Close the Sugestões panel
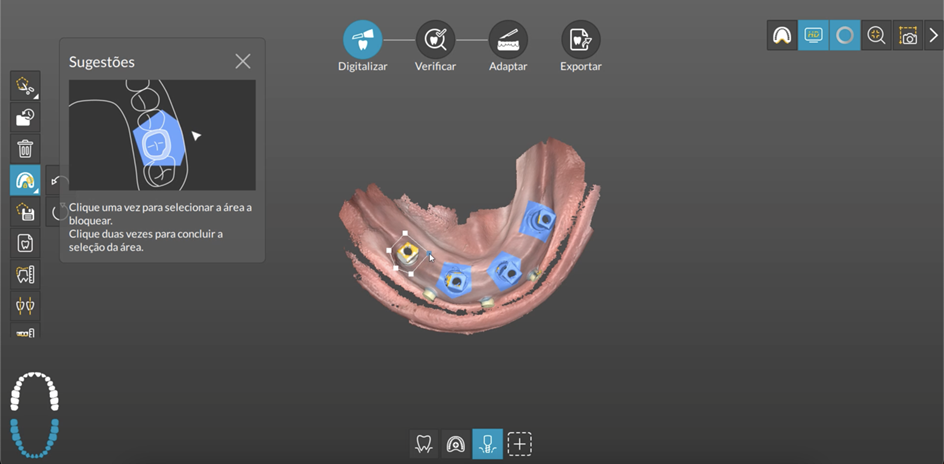 243,61
